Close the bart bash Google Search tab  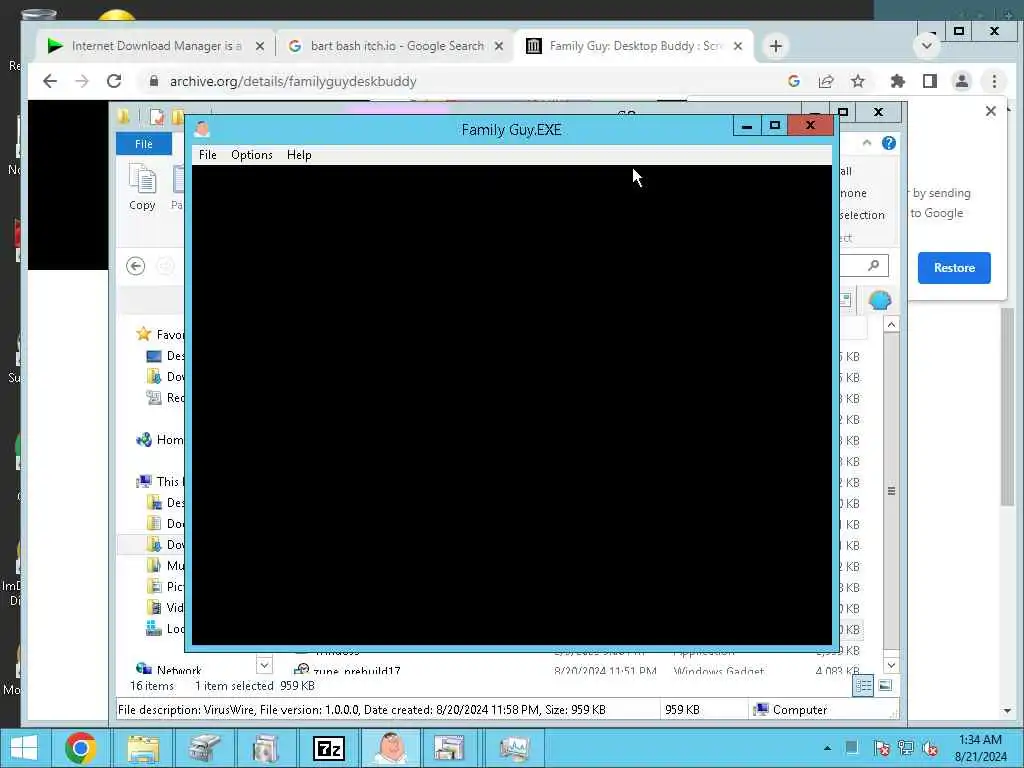(x=499, y=46)
